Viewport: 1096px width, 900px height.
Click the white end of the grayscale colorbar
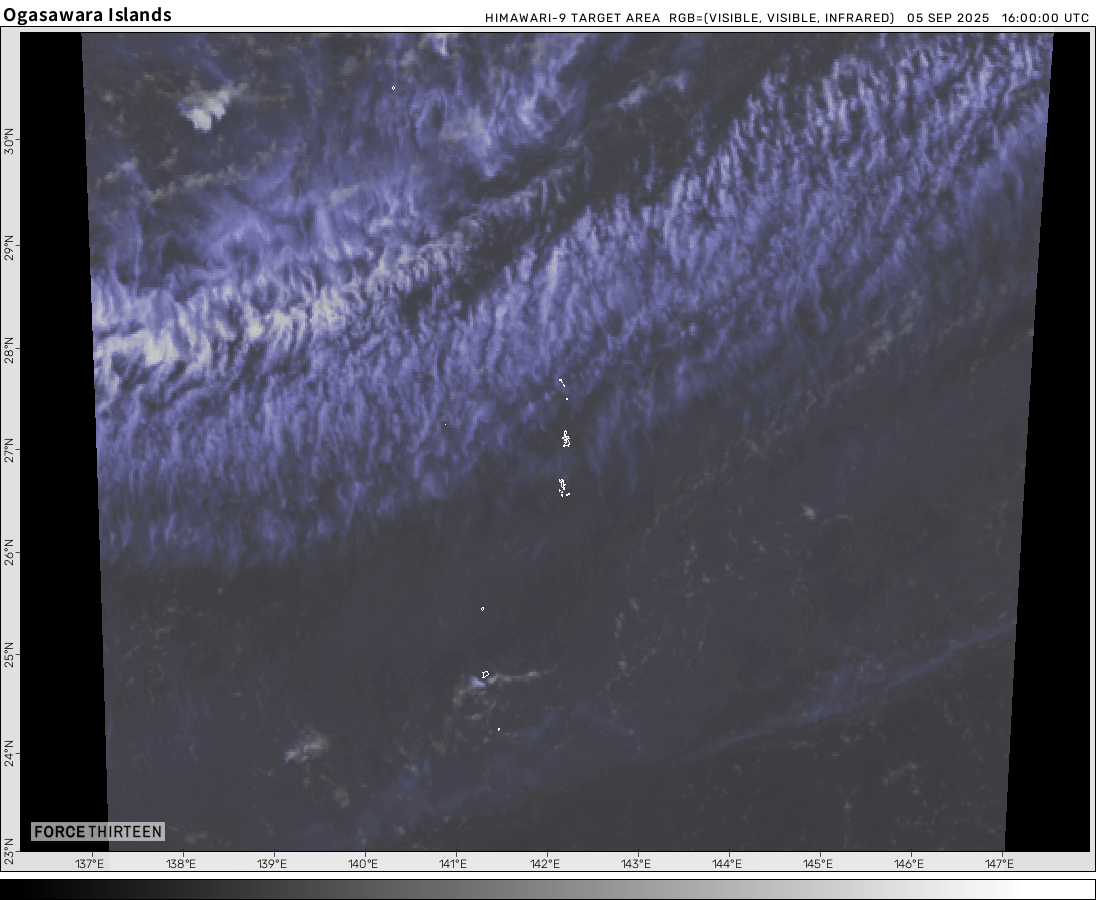[1080, 889]
